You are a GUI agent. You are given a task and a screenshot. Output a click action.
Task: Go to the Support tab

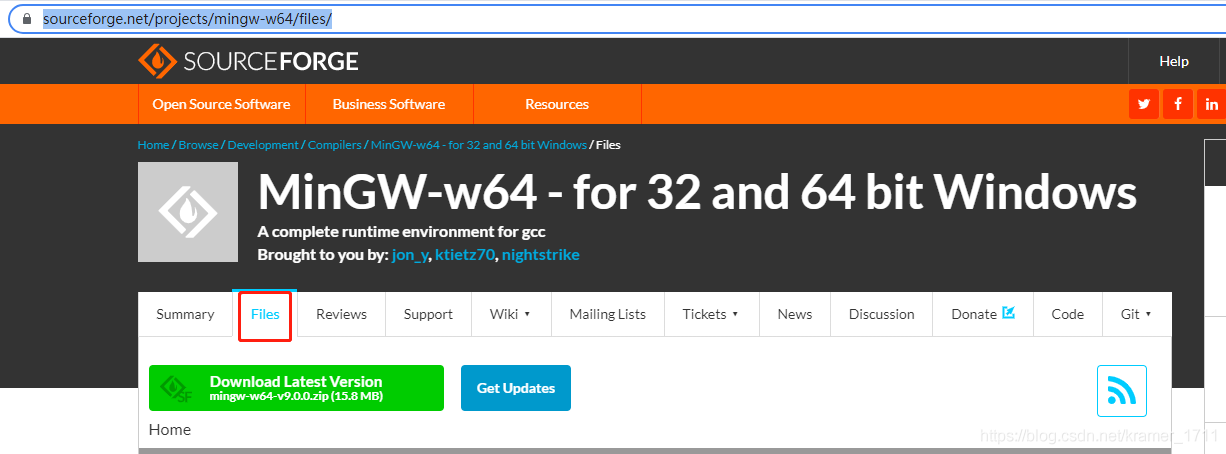(x=428, y=314)
